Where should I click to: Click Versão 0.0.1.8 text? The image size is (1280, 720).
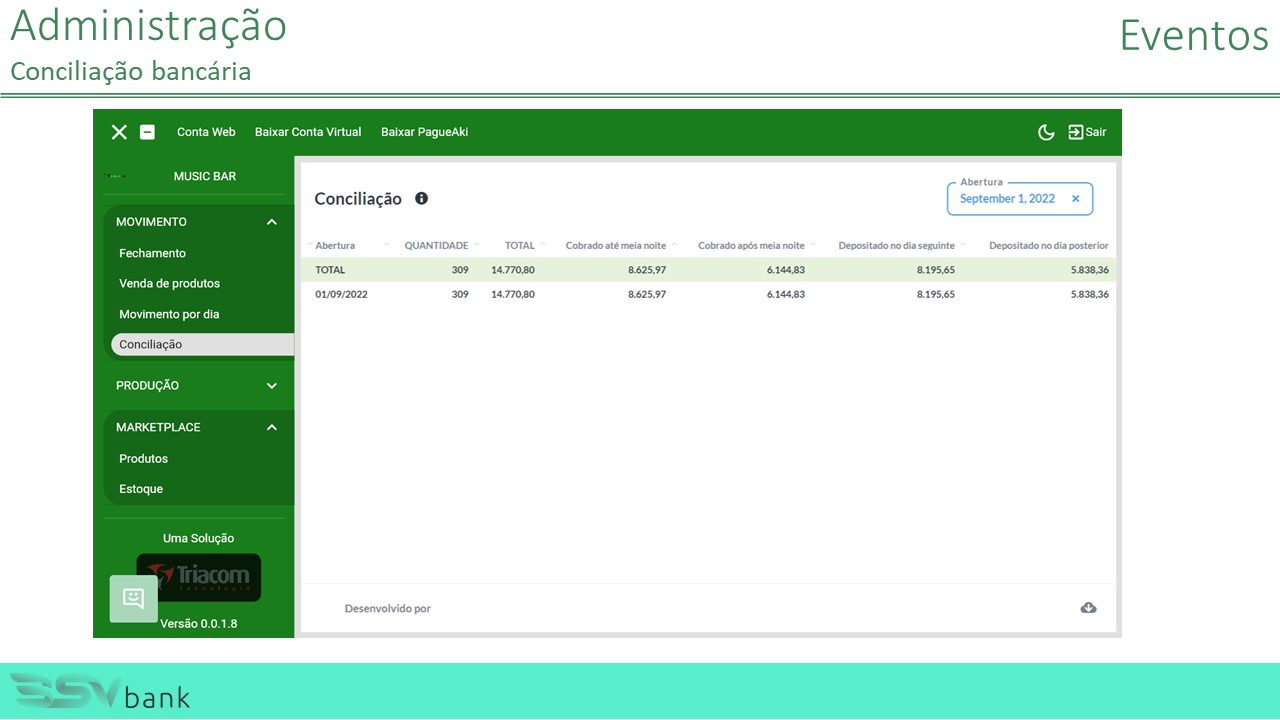(199, 624)
